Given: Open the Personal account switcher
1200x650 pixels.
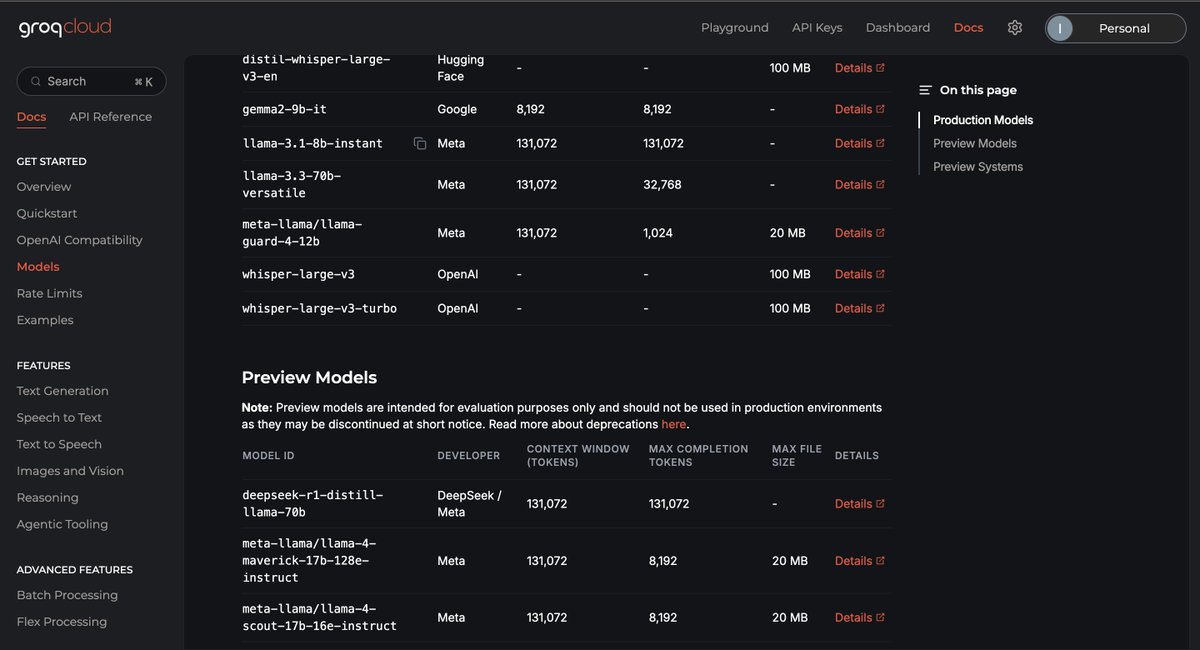Looking at the screenshot, I should coord(1116,28).
